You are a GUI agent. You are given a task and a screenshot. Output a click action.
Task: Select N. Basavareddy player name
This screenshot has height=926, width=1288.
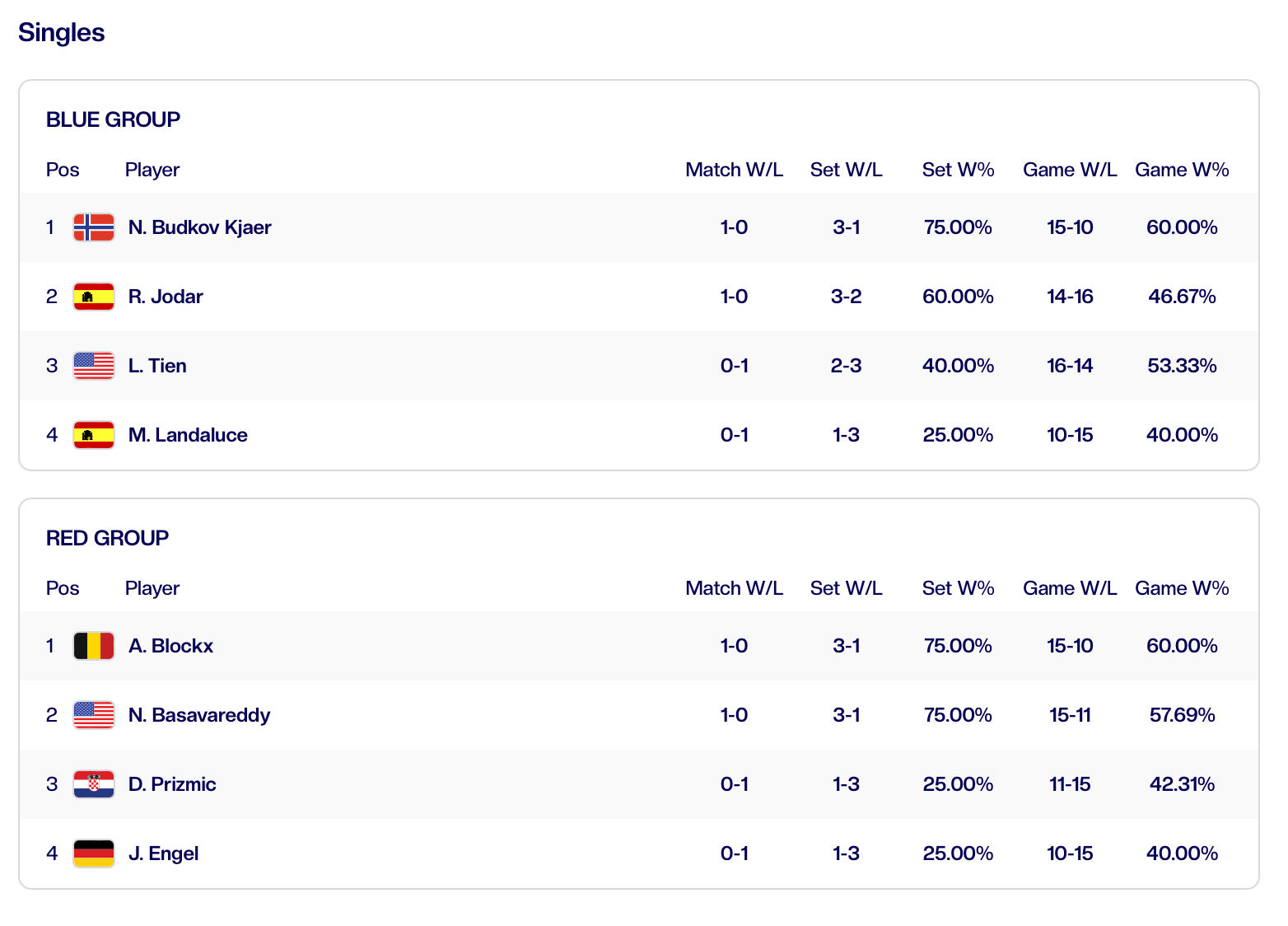click(199, 715)
